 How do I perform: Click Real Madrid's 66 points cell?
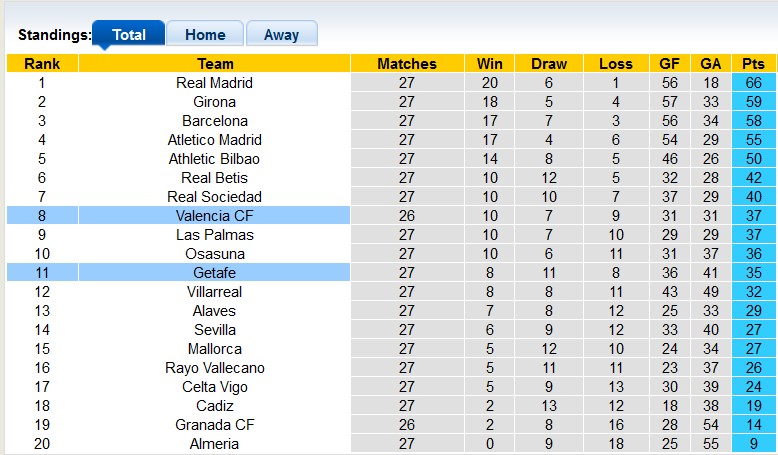pyautogui.click(x=753, y=83)
